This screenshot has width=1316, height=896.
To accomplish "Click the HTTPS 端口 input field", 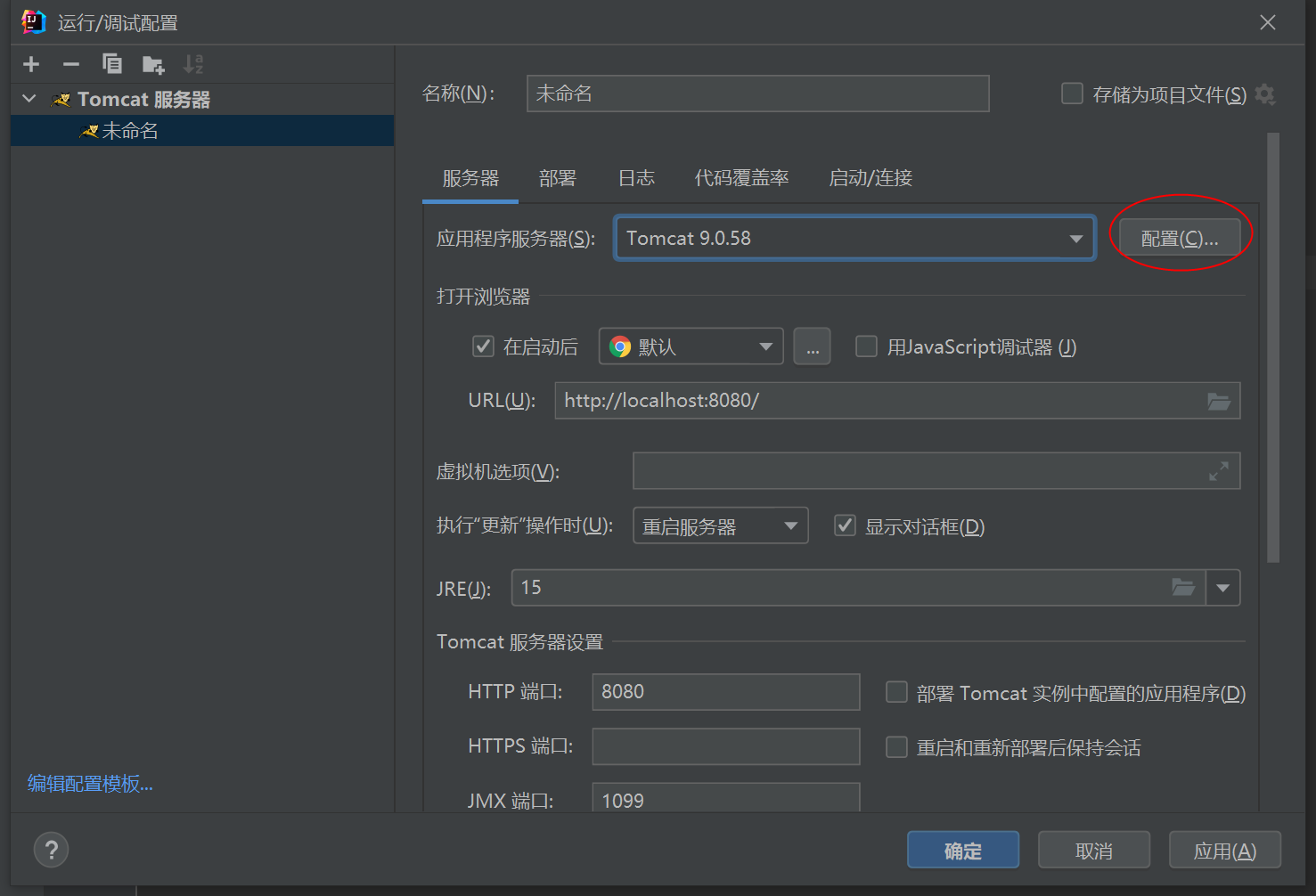I will point(726,746).
